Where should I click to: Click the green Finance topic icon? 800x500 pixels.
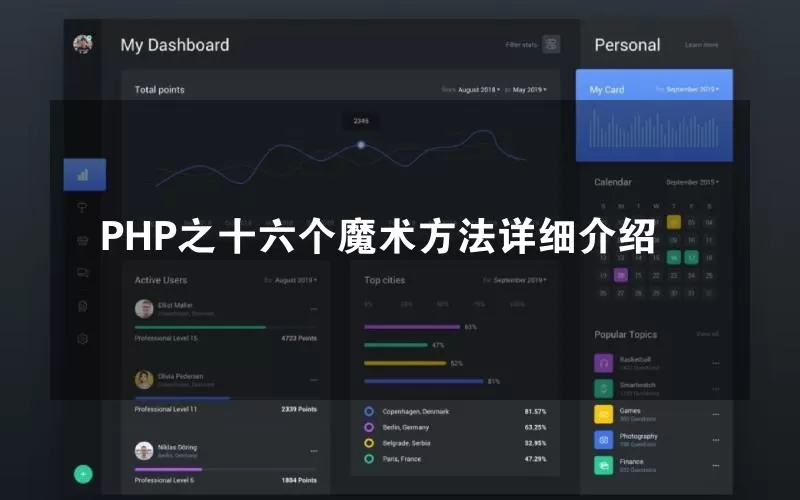pos(604,465)
